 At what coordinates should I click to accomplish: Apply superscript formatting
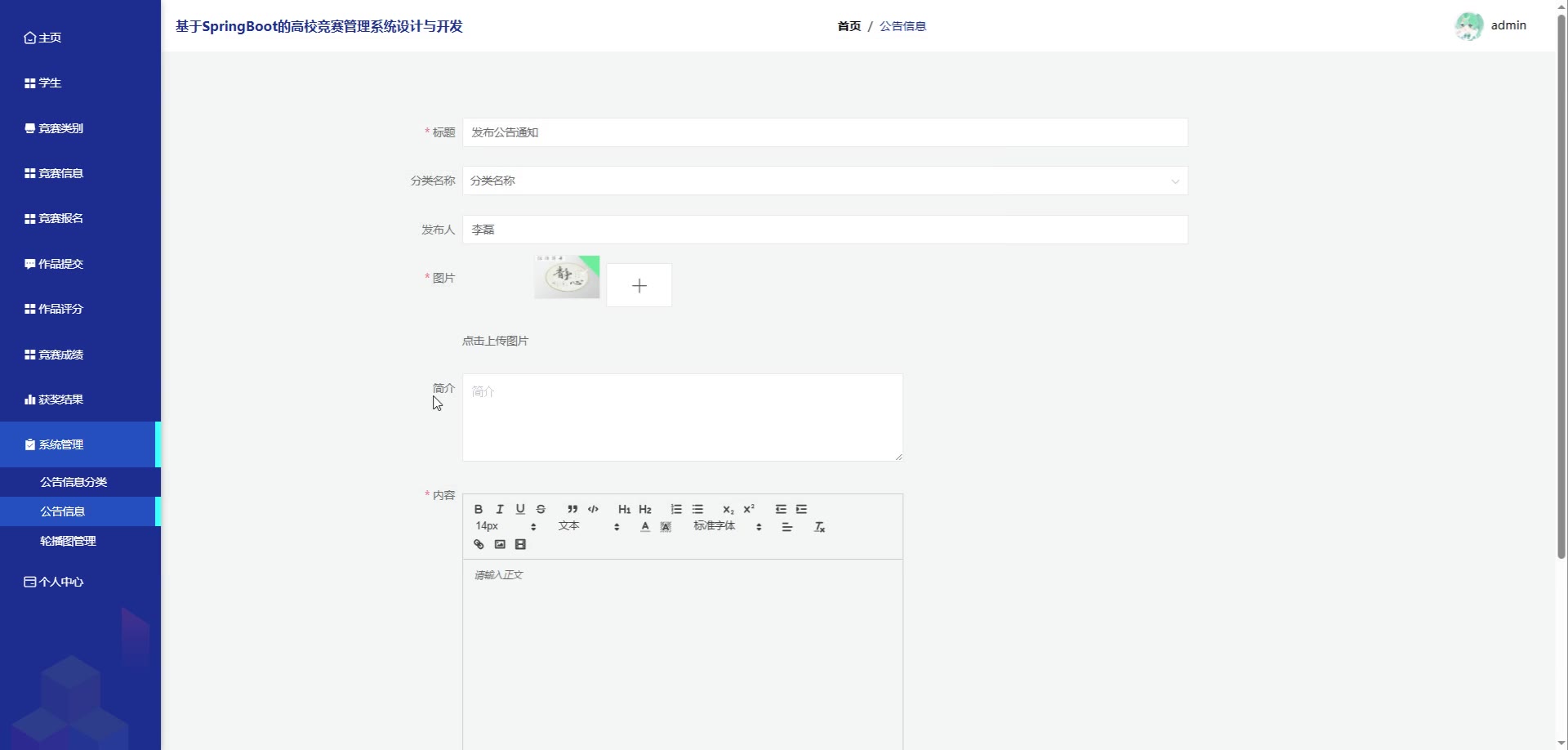749,509
